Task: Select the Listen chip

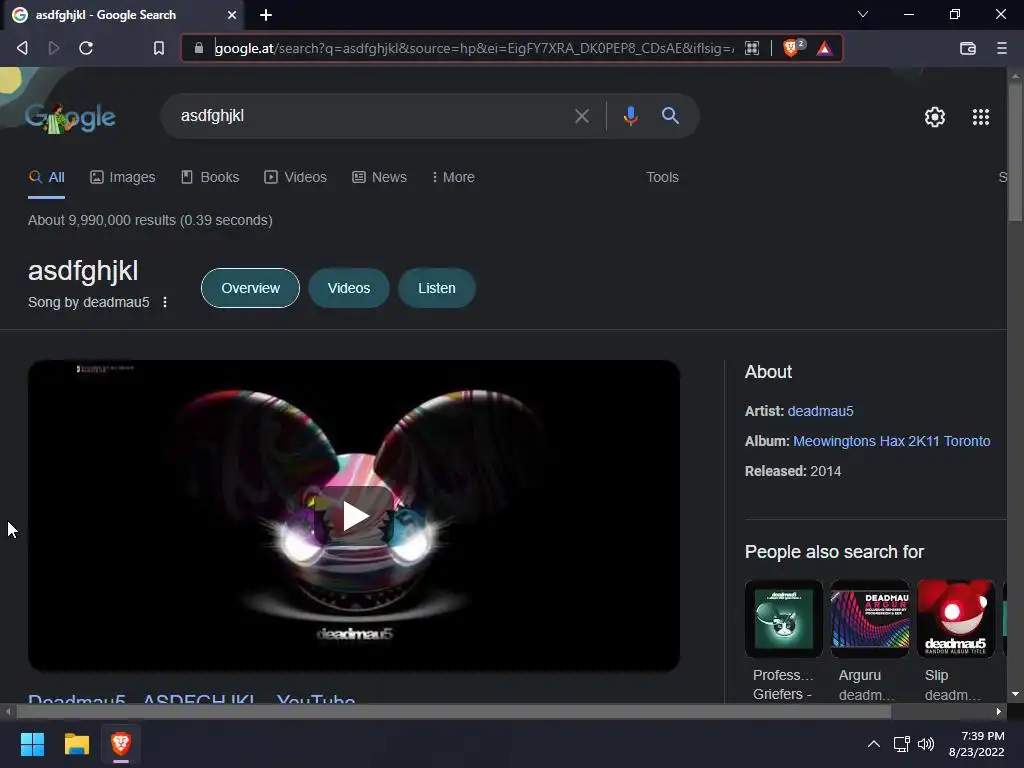Action: point(437,288)
